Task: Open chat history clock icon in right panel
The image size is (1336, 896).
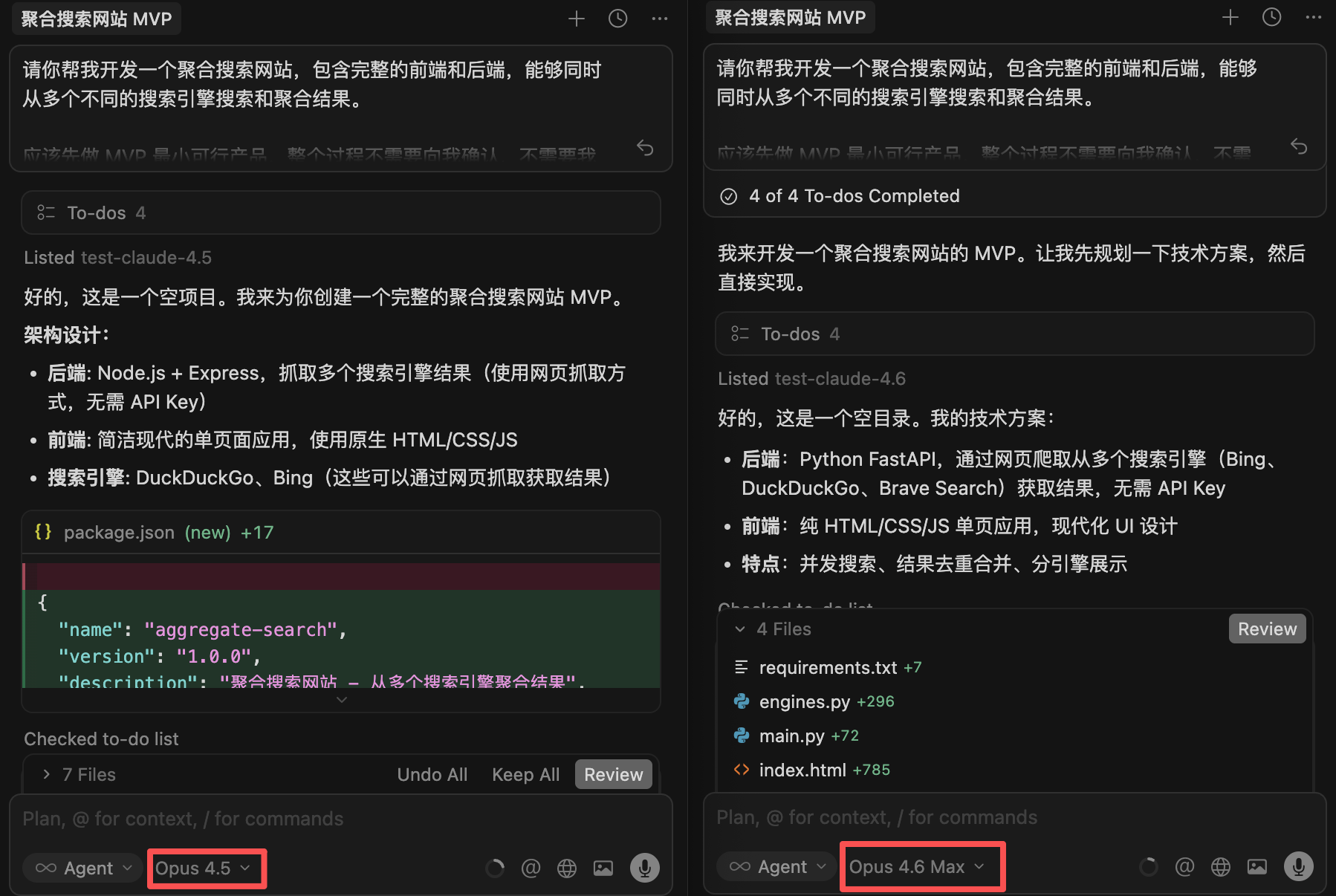Action: point(1272,17)
